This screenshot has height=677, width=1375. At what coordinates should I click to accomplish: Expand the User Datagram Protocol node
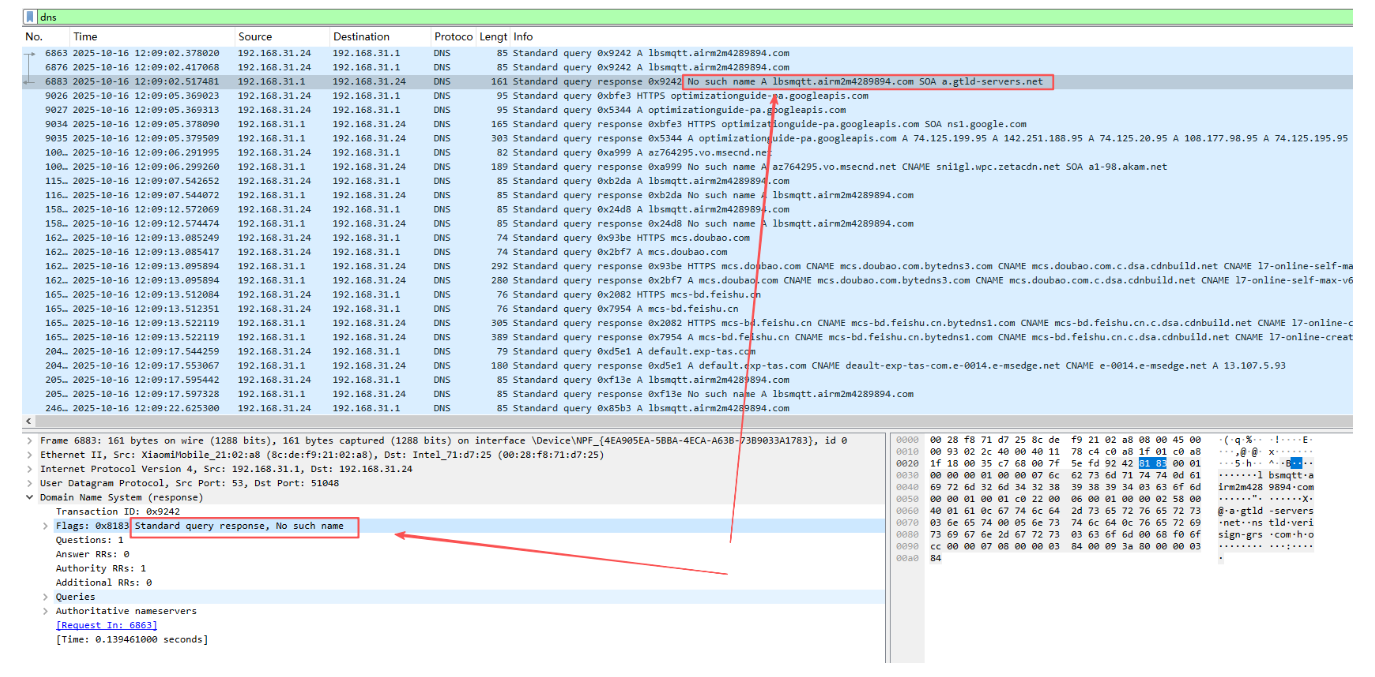coord(29,483)
